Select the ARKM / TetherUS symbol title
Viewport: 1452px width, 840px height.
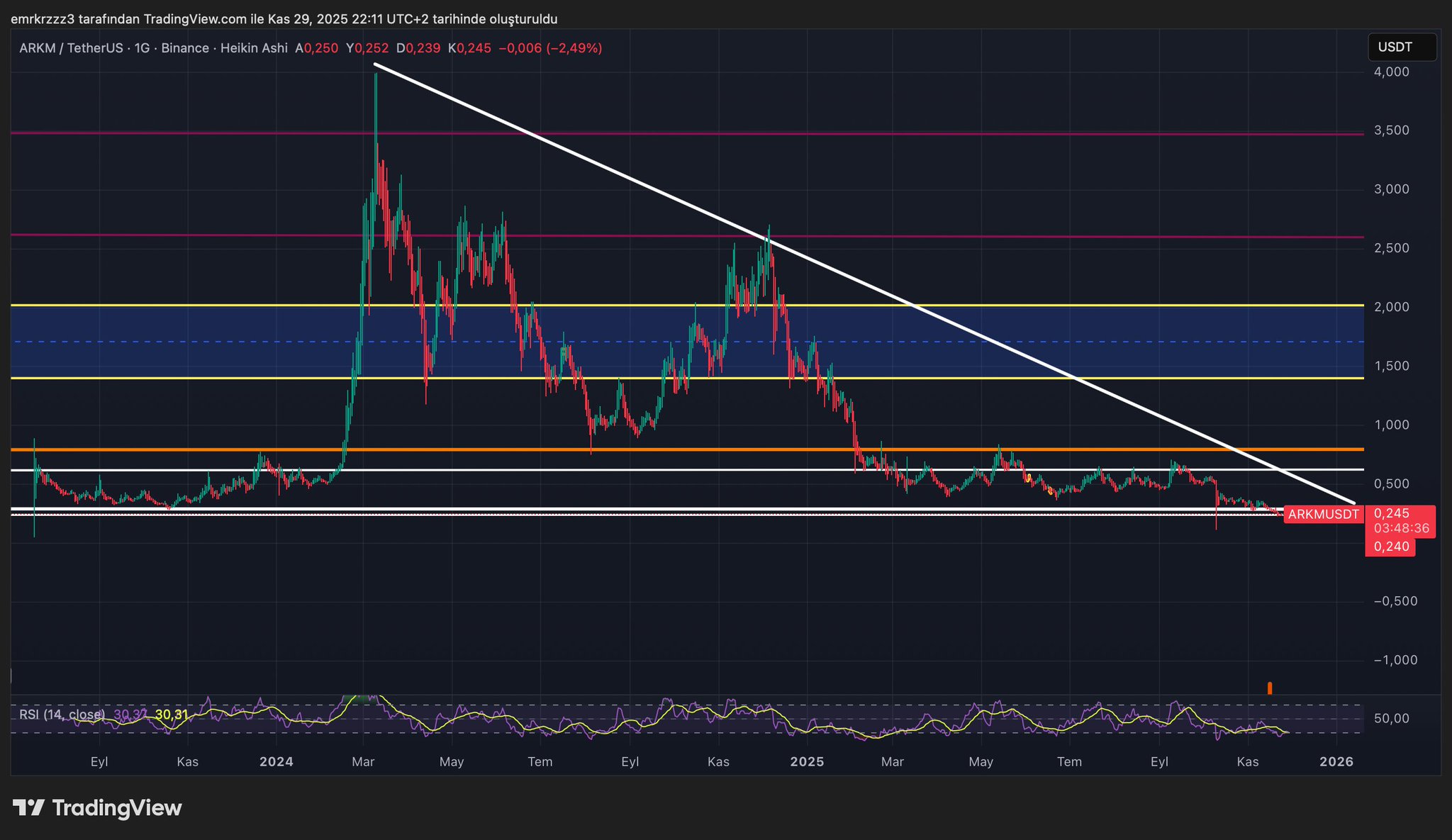click(72, 48)
